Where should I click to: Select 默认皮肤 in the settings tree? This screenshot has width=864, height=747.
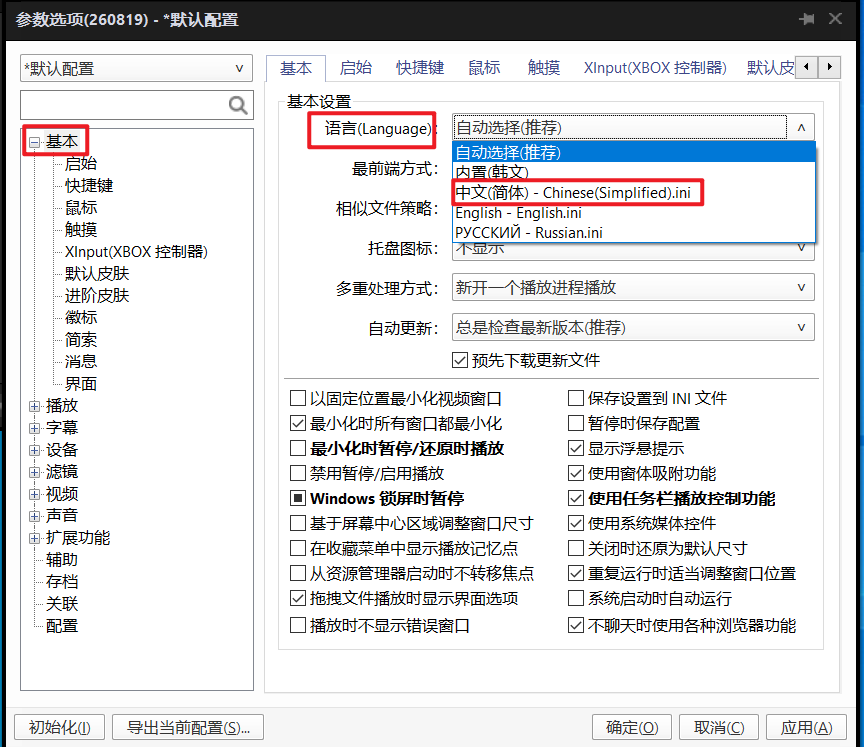point(96,274)
